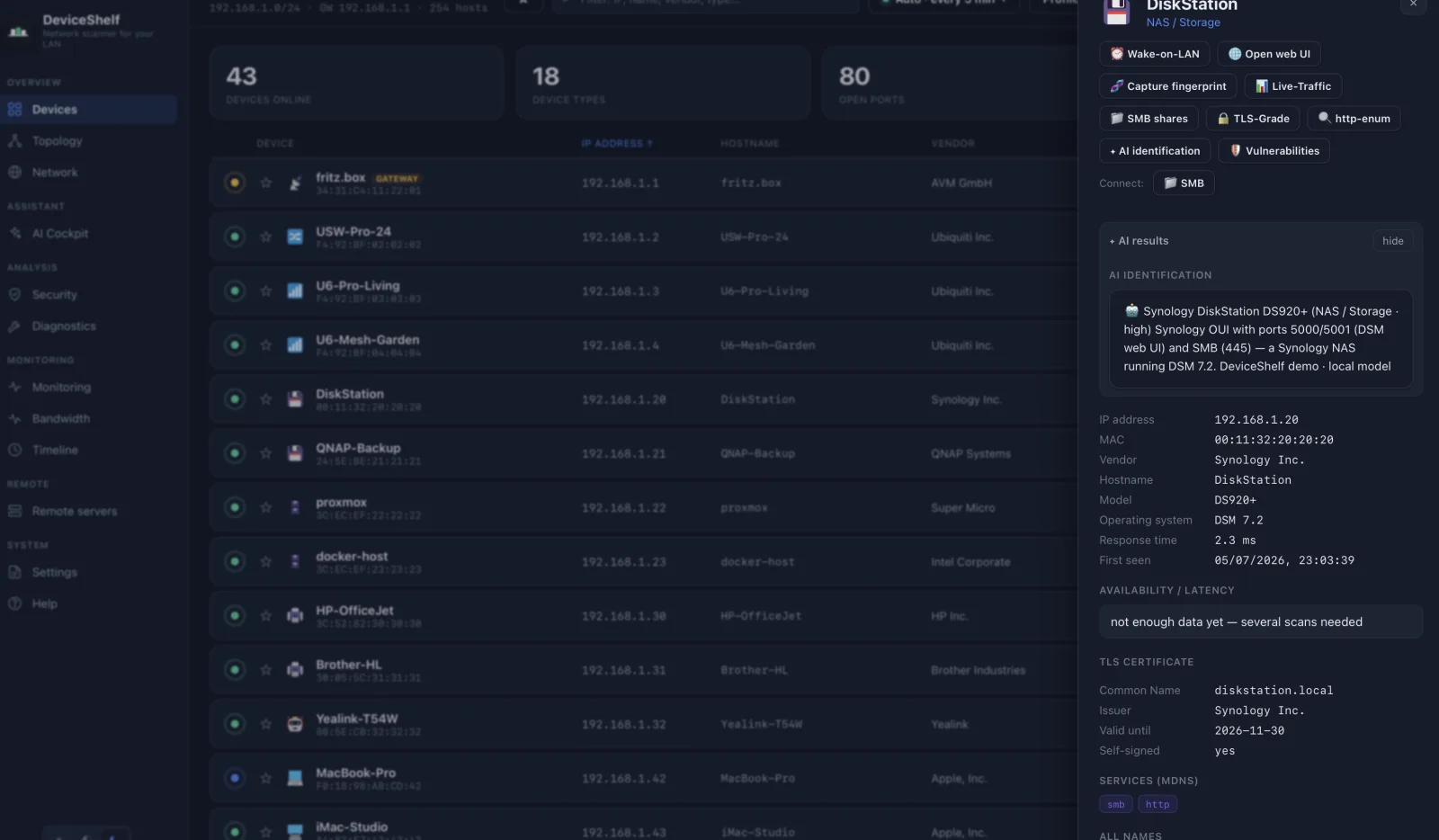Star the fritz.box device
The image size is (1439, 840).
pyautogui.click(x=266, y=183)
